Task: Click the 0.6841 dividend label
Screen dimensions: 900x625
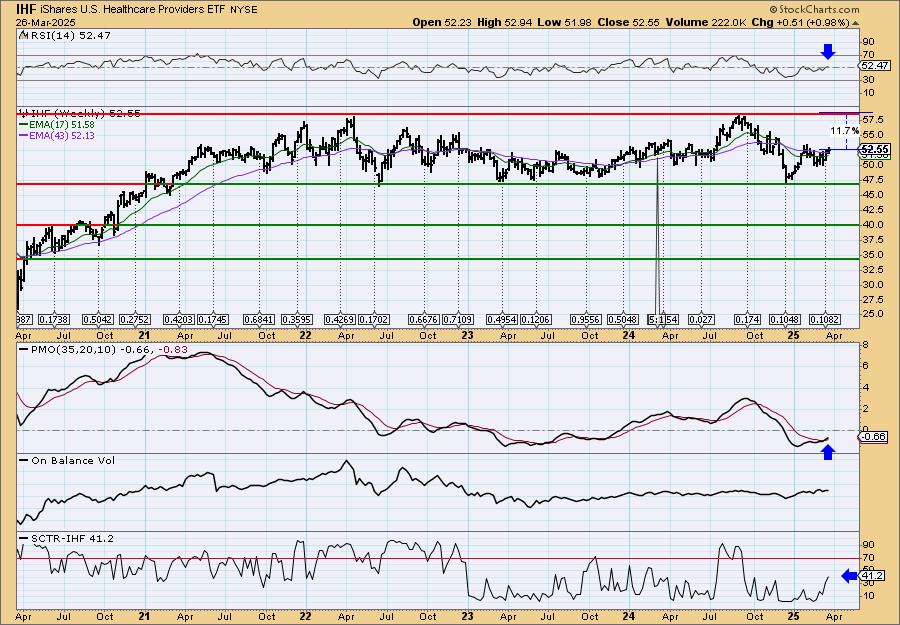Action: [259, 319]
